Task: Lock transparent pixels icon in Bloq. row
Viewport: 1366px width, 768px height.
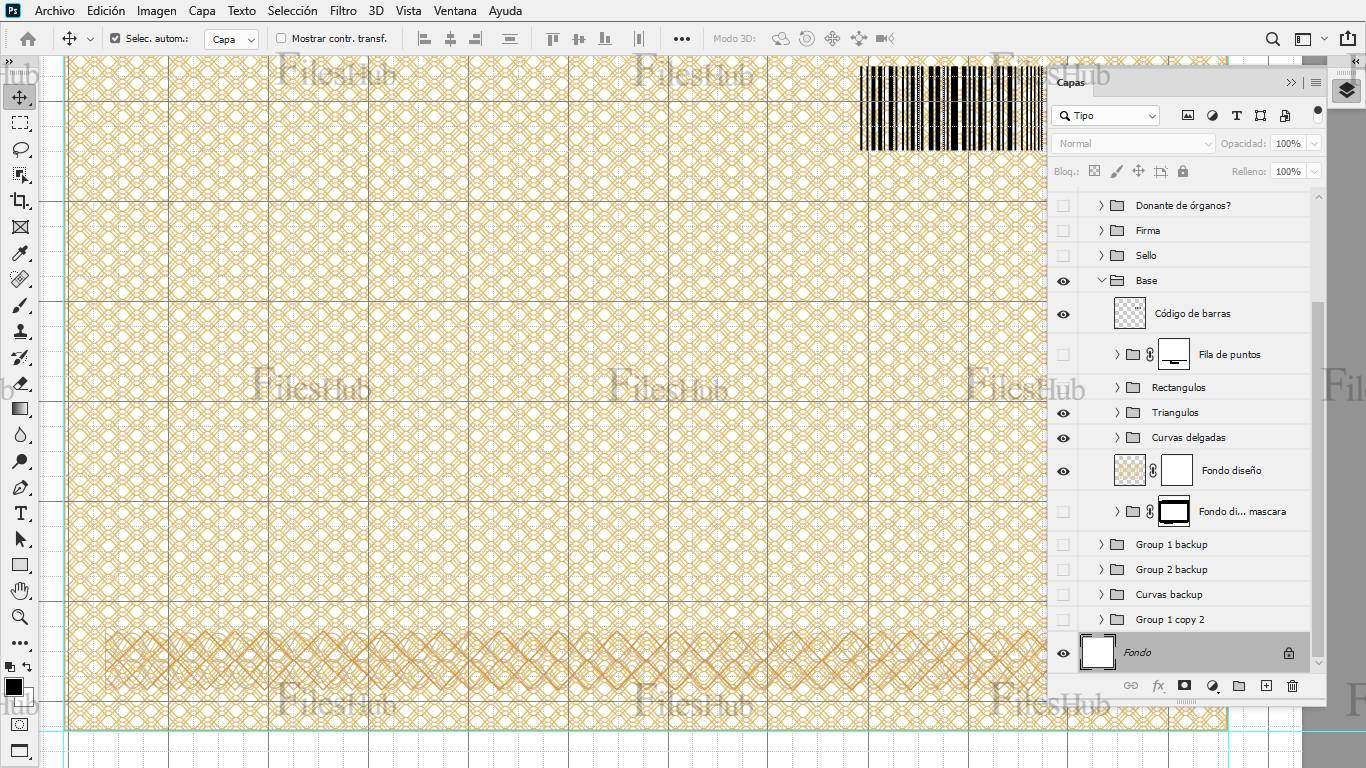Action: 1094,172
